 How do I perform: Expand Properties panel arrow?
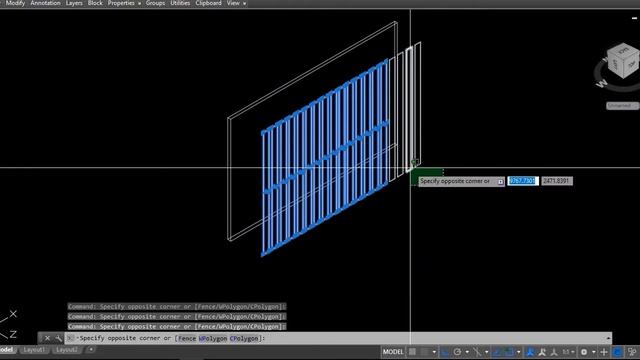(x=140, y=4)
